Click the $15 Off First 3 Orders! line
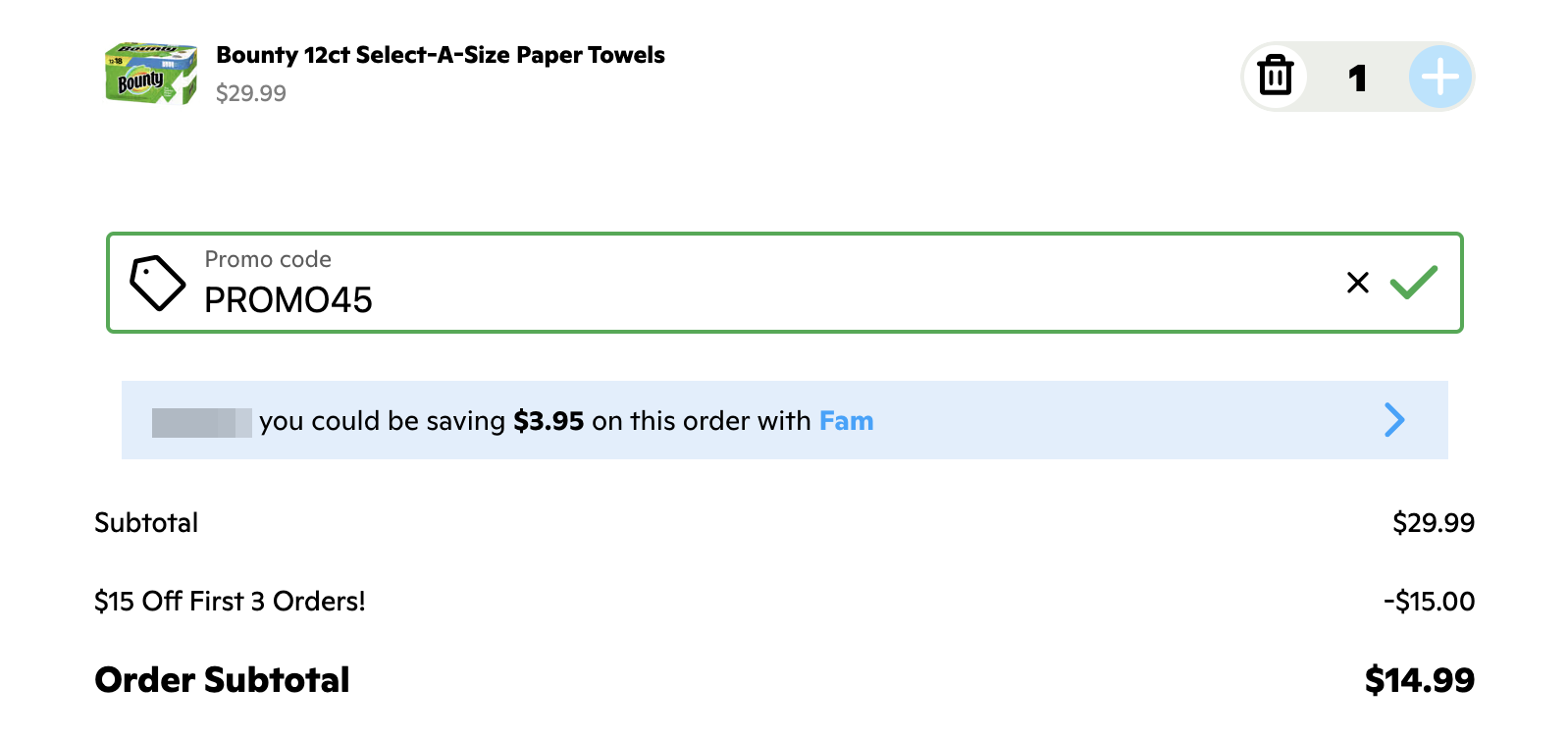 coord(230,601)
